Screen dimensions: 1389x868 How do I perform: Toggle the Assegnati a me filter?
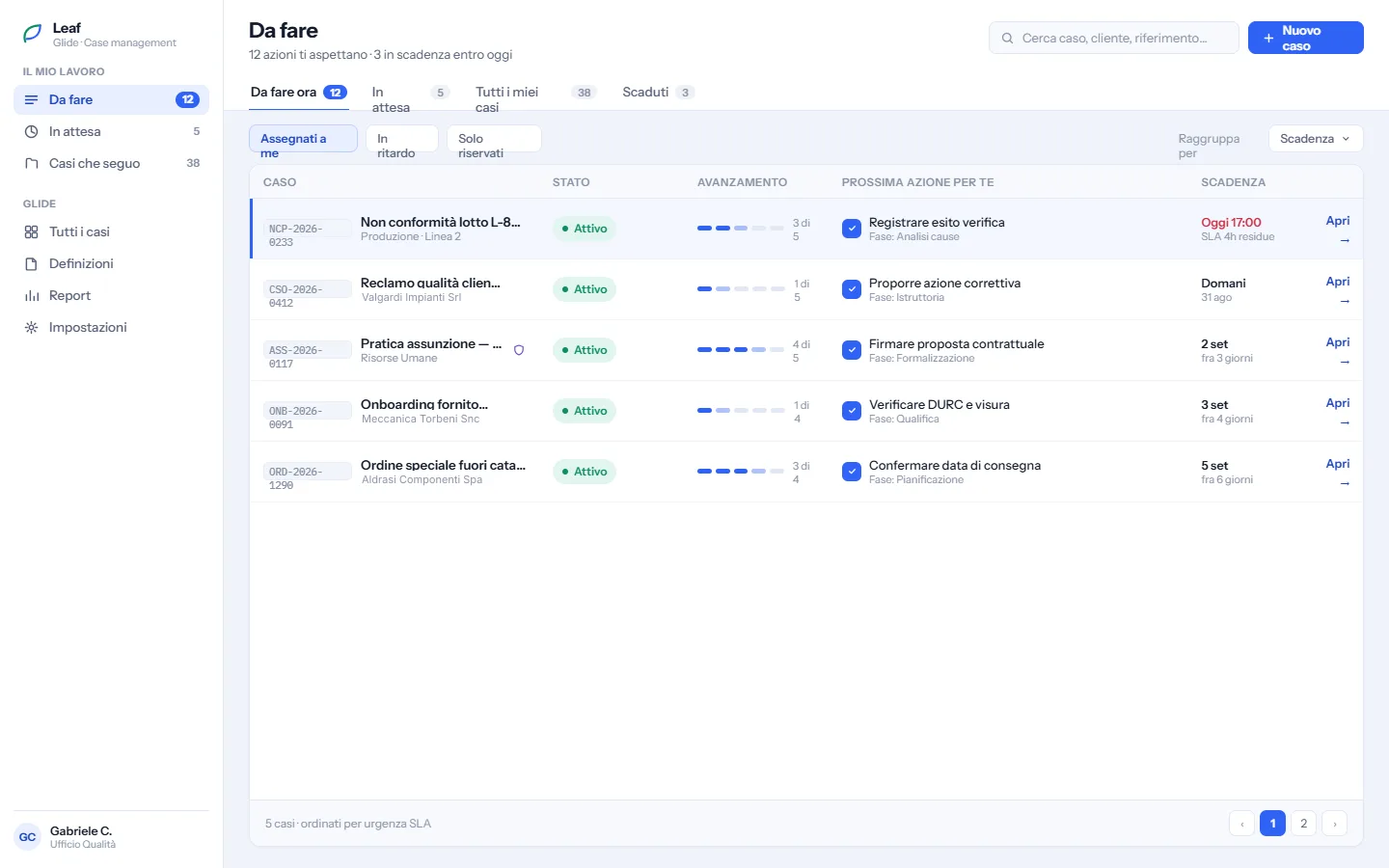pos(303,139)
